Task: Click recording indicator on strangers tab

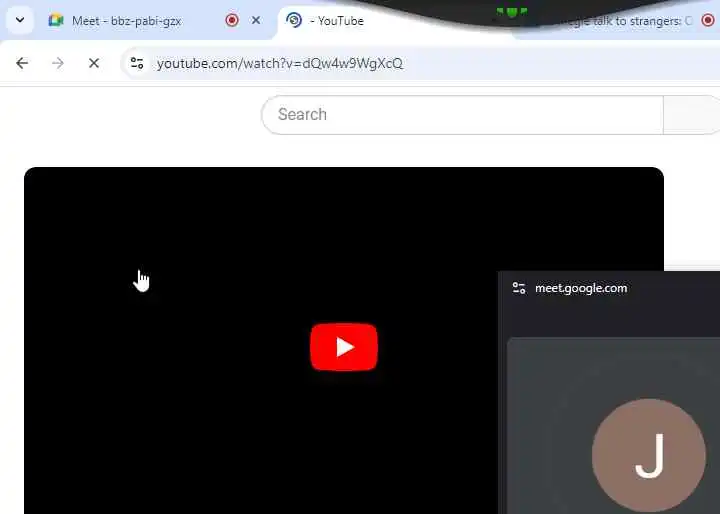Action: point(709,20)
